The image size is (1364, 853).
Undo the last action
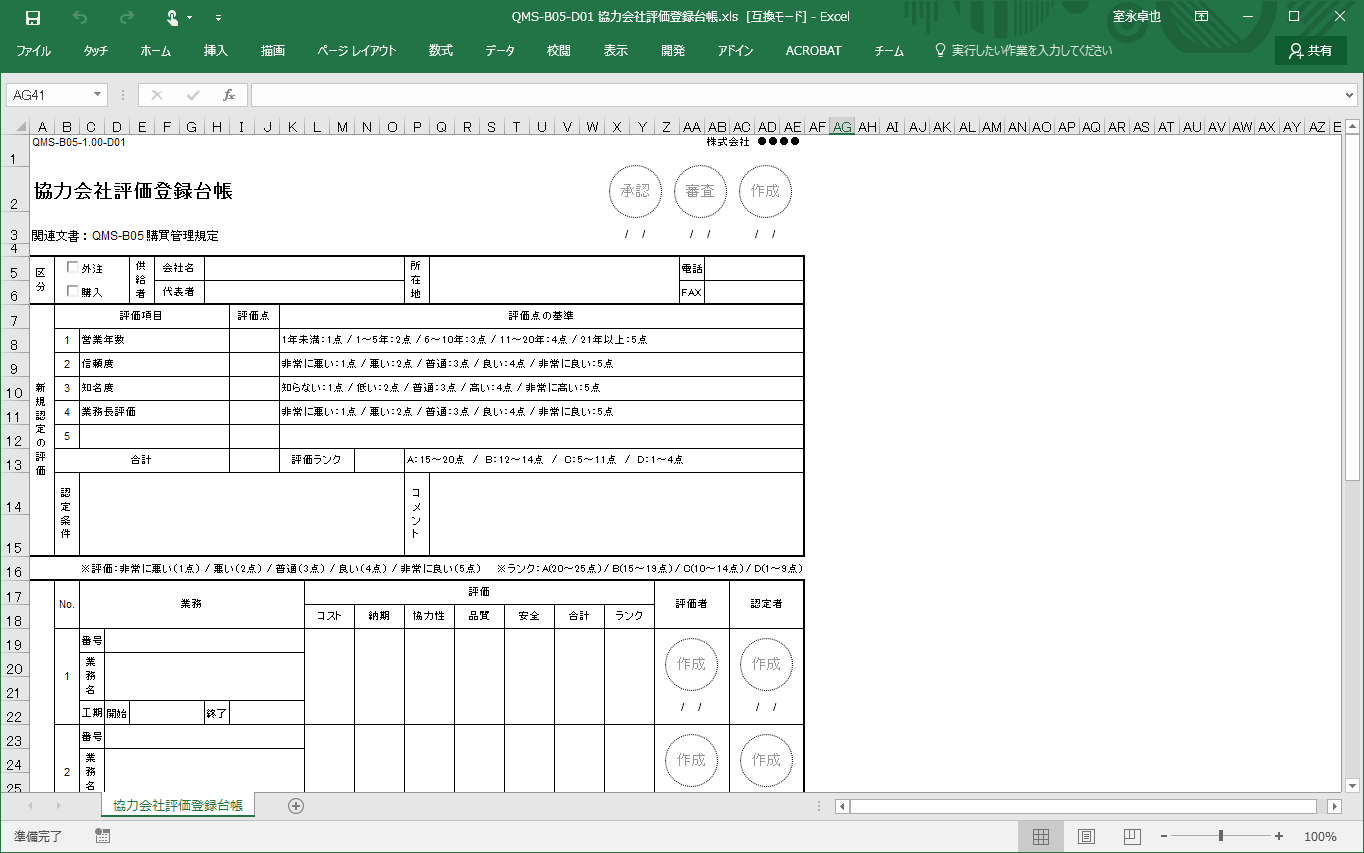pyautogui.click(x=80, y=17)
